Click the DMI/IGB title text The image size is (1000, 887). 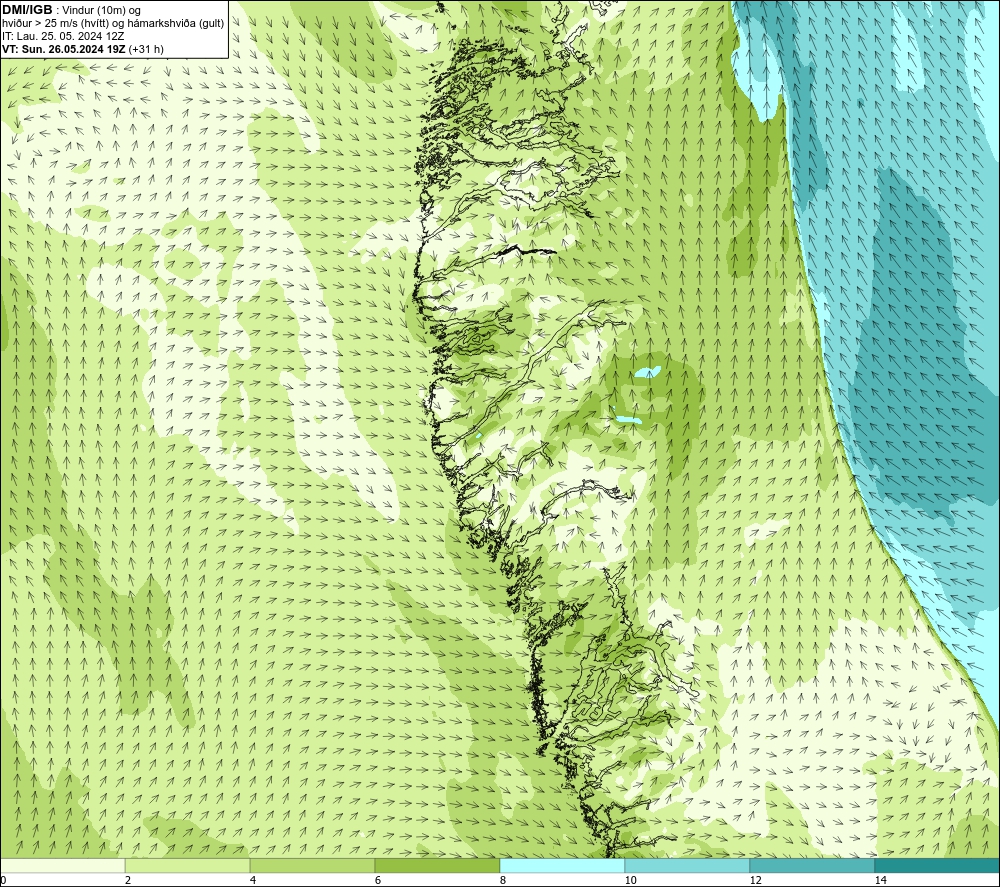pos(27,10)
